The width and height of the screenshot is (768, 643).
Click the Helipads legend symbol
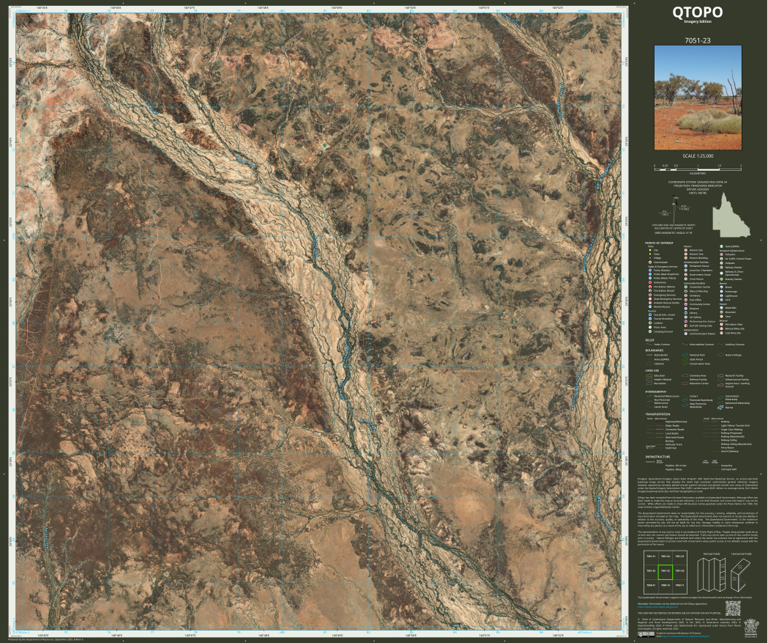click(x=721, y=263)
